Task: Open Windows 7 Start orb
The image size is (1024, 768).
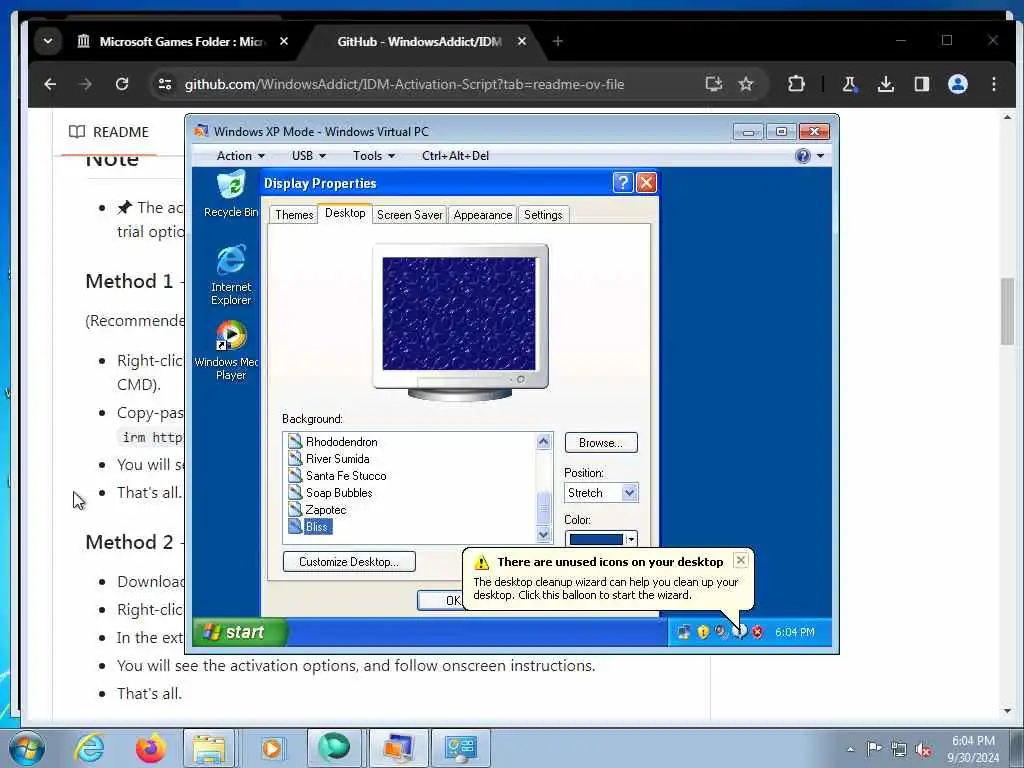Action: 27,748
